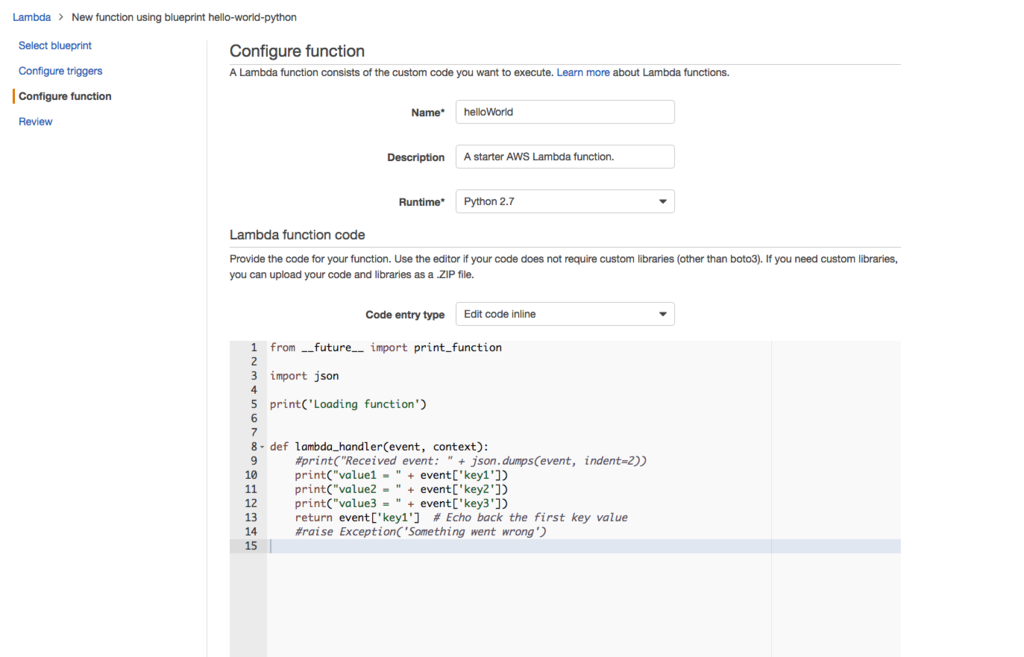This screenshot has height=657, width=1024.
Task: Click the commented json.dumps line 9
Action: (x=470, y=461)
